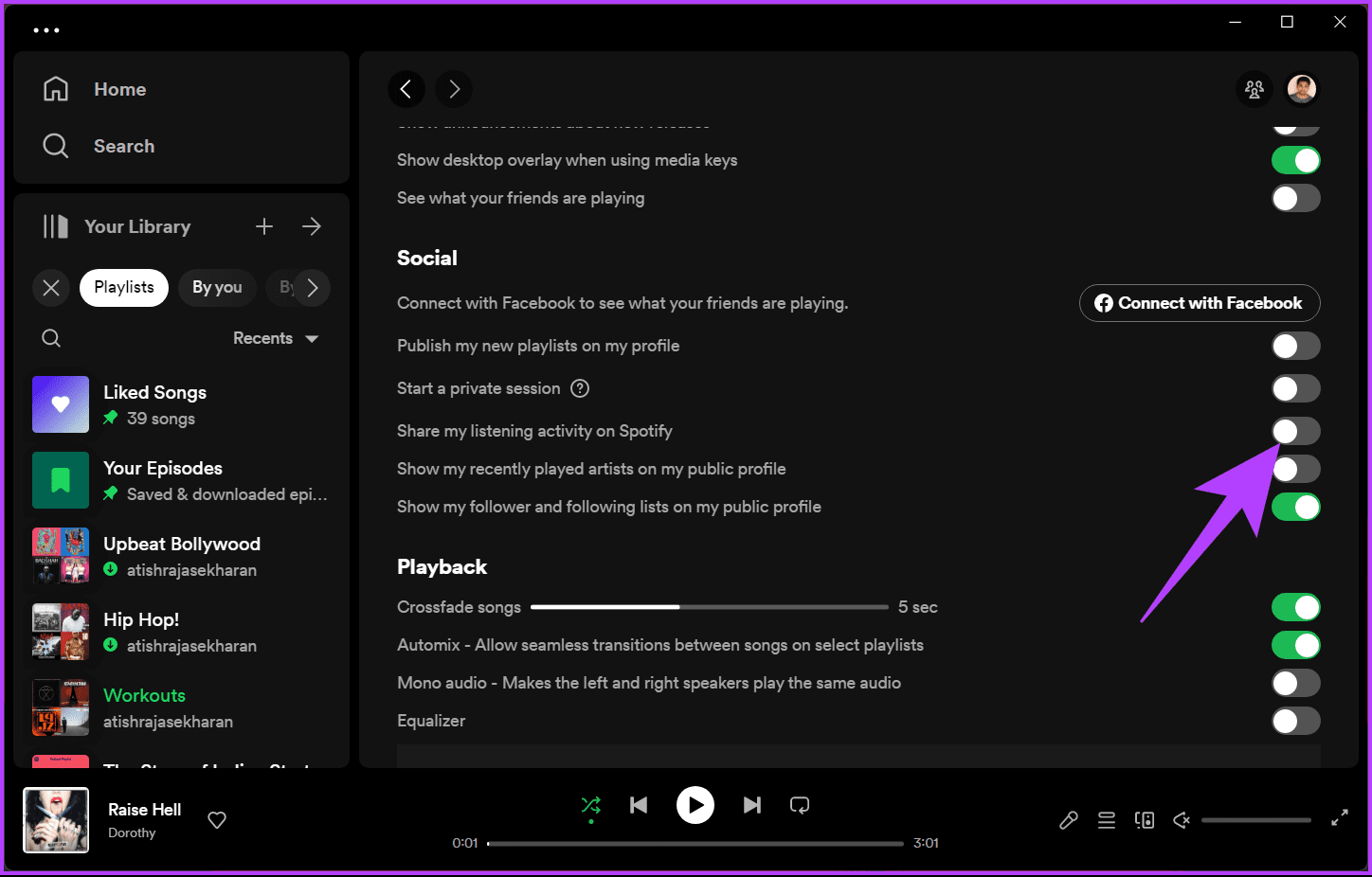Open the Workouts playlist
This screenshot has height=877, width=1372.
click(x=180, y=707)
